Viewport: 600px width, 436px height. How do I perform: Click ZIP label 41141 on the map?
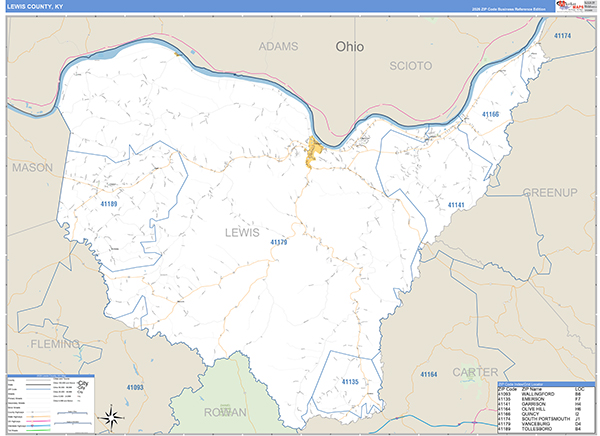tap(456, 205)
